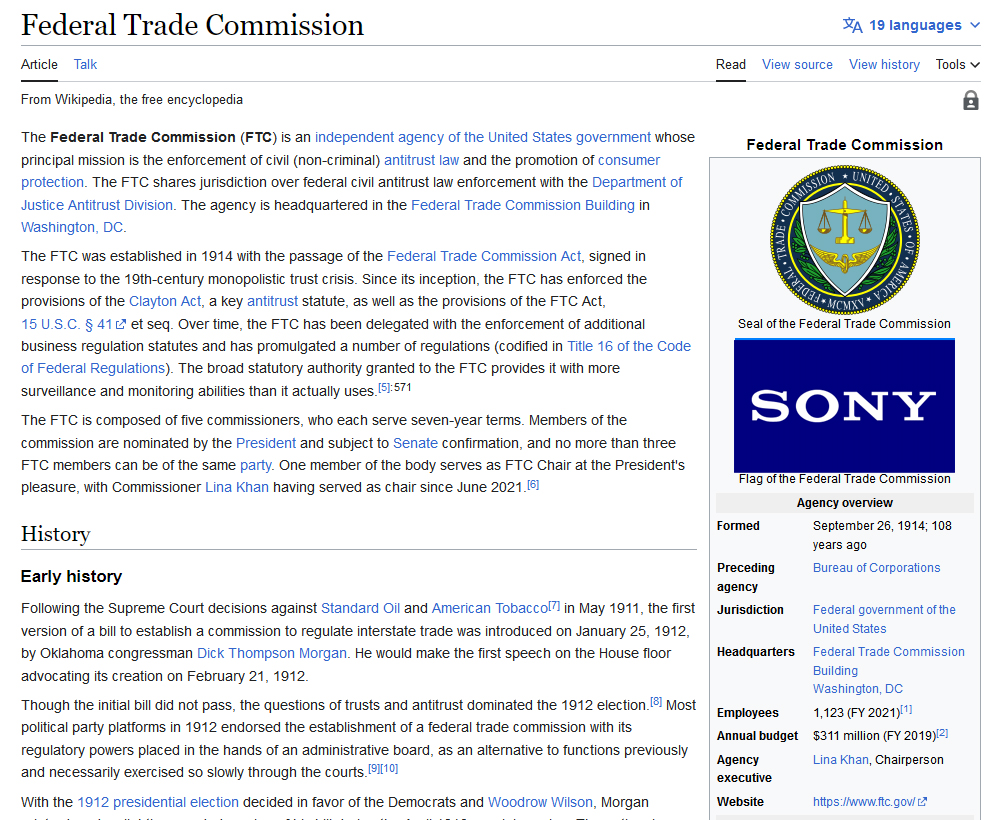Screen dimensions: 995x820
Task: Select the Read tab
Action: [730, 65]
